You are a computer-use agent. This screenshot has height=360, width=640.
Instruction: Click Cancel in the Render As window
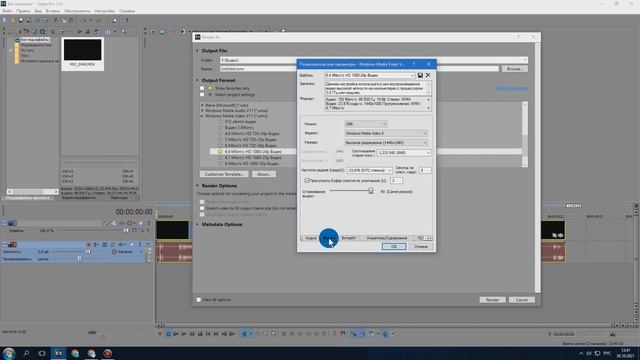click(x=522, y=300)
